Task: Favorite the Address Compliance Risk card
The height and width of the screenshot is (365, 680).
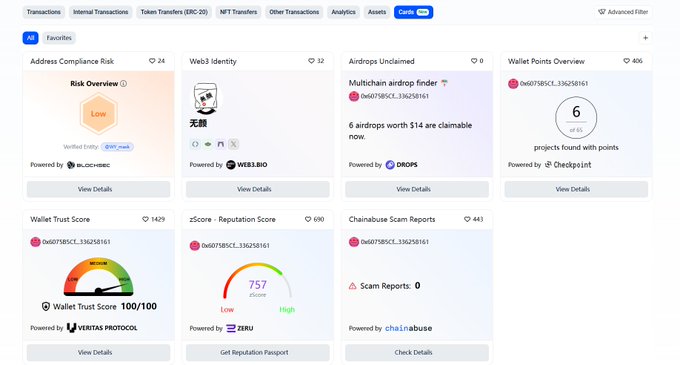Action: pos(152,61)
